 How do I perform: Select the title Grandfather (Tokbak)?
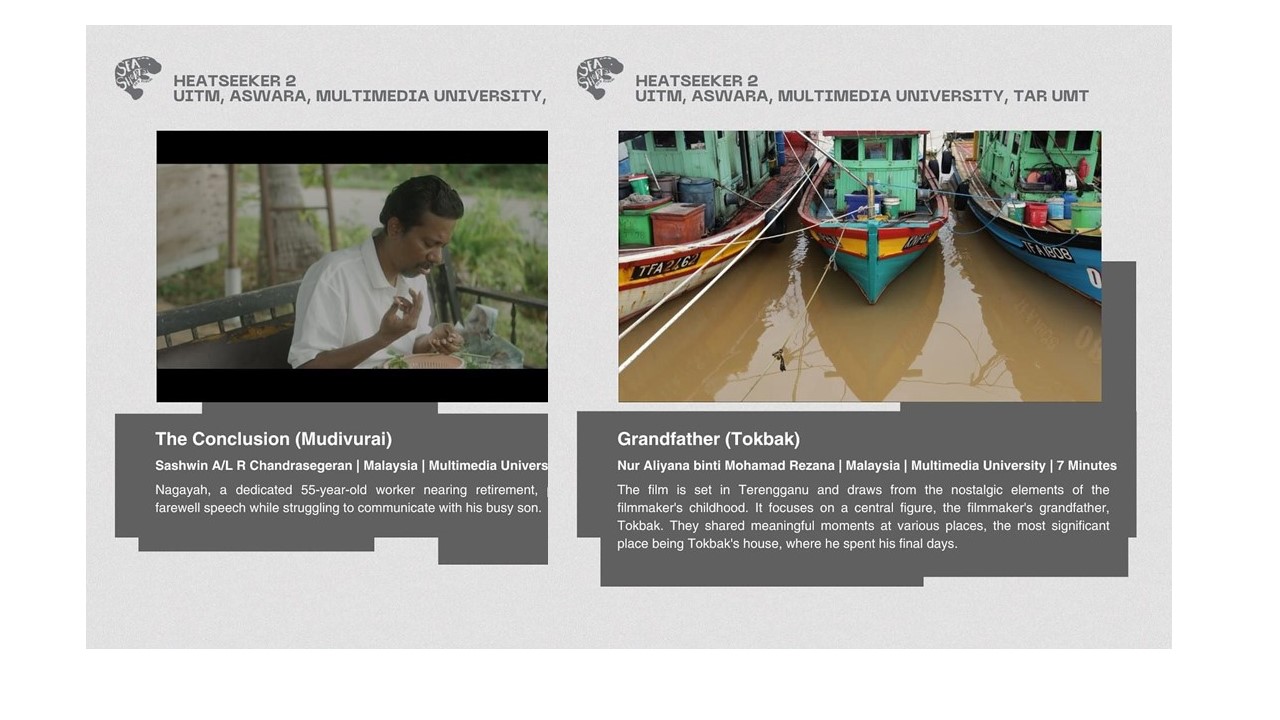[708, 439]
